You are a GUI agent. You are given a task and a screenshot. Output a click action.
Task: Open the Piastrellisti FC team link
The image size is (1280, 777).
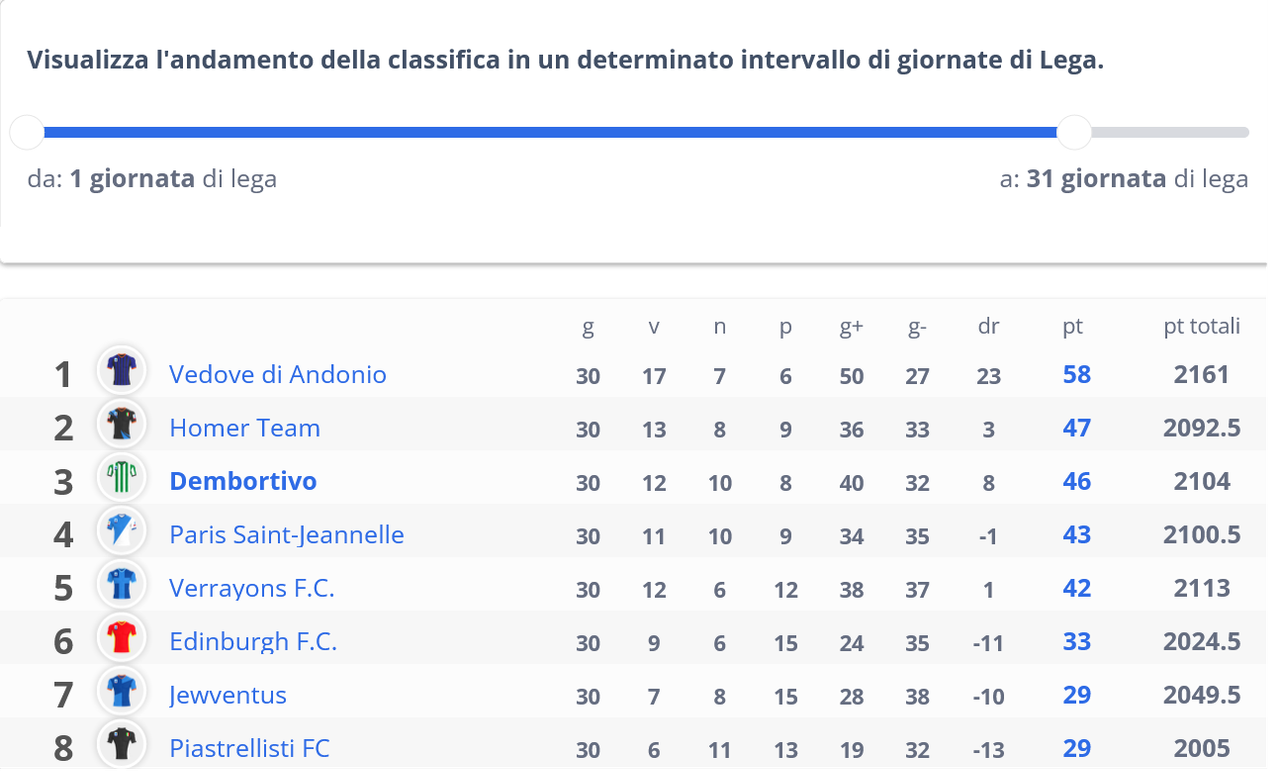[x=250, y=748]
